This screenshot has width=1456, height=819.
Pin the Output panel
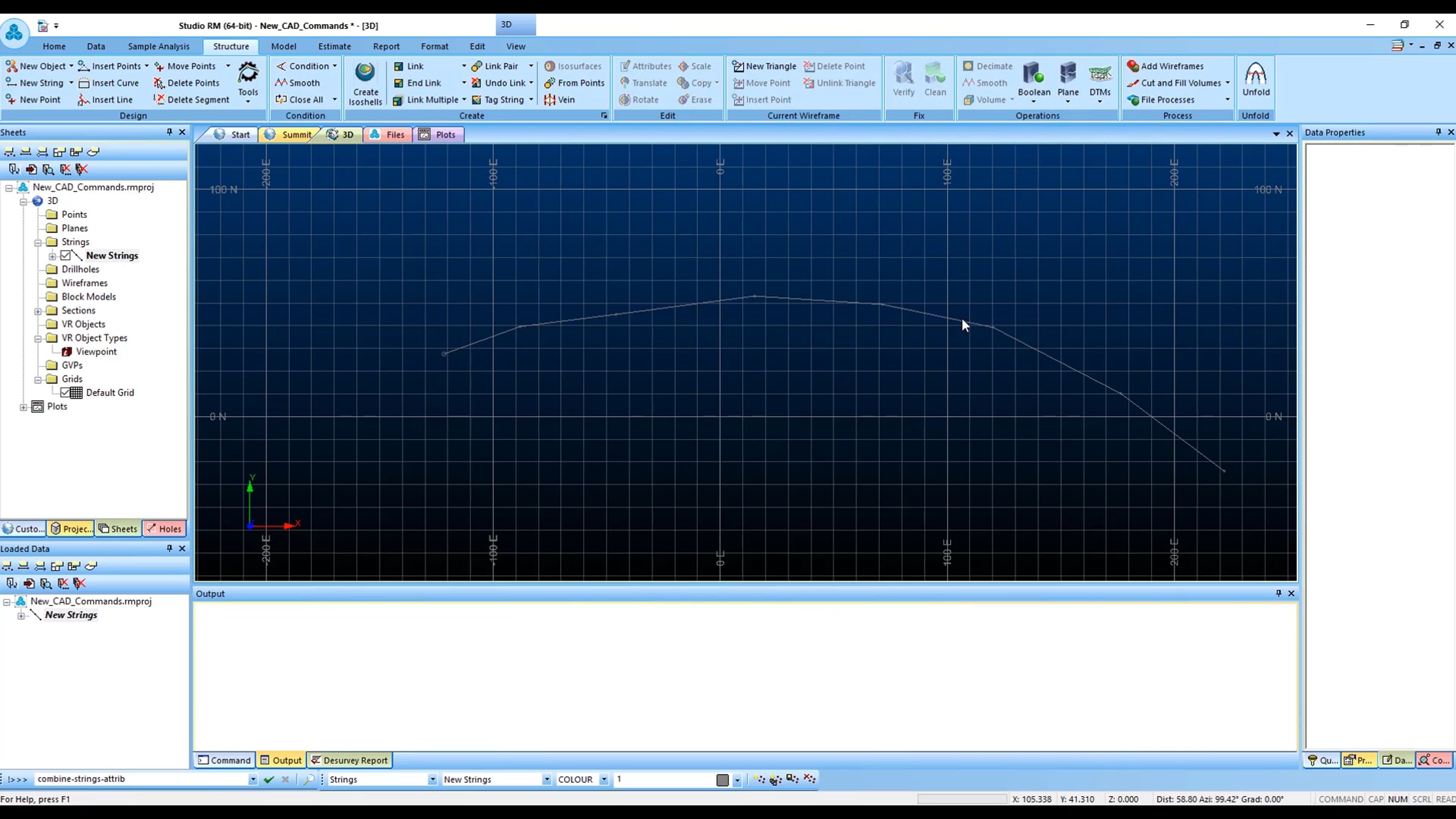tap(1278, 593)
